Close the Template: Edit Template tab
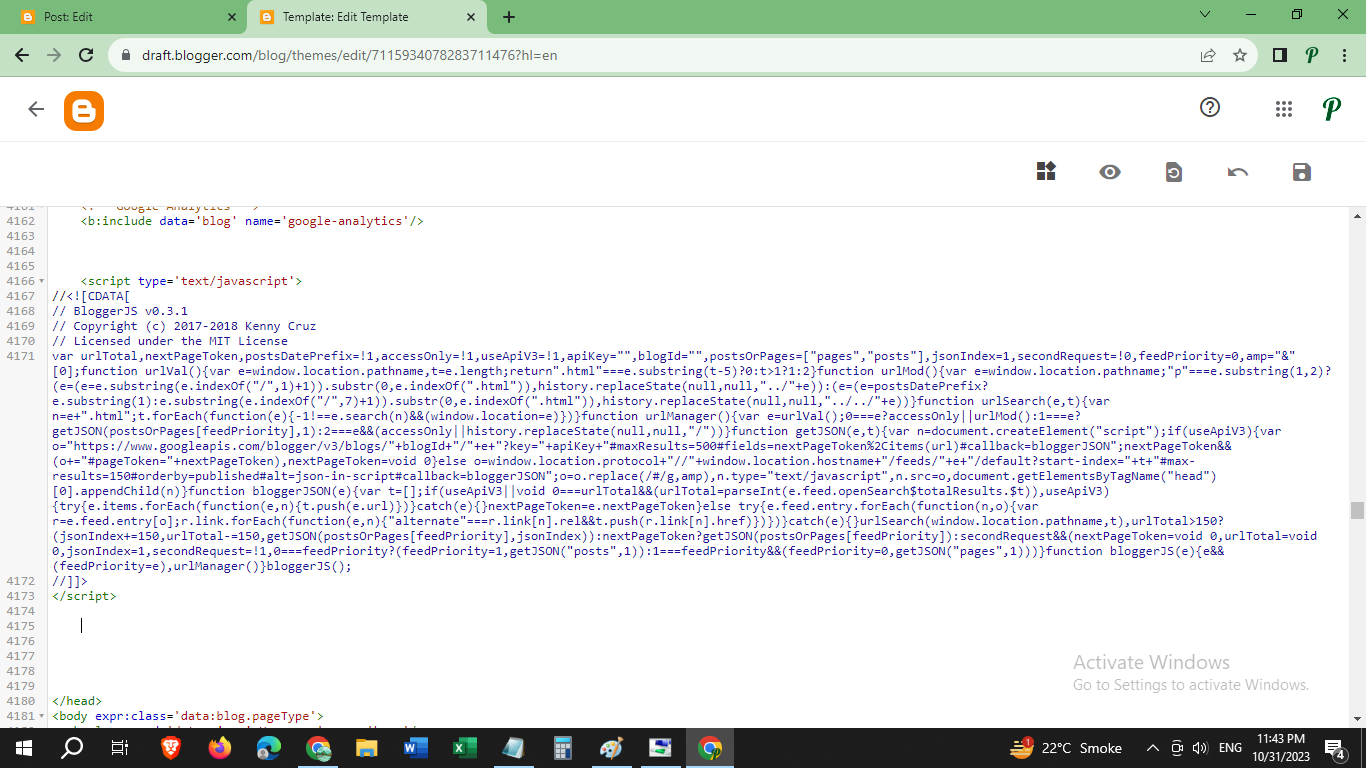This screenshot has height=768, width=1366. pos(470,17)
